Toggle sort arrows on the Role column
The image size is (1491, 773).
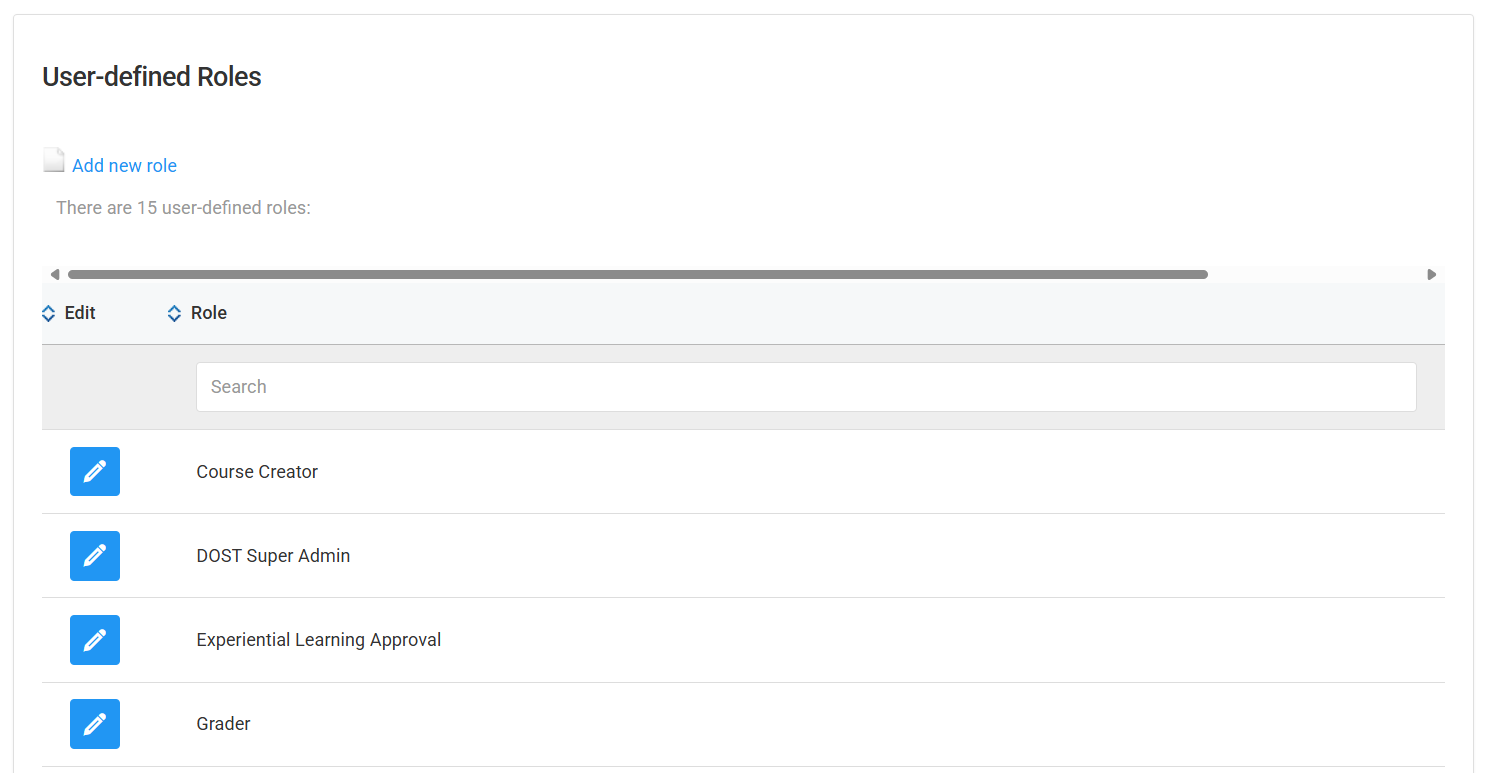[x=174, y=314]
